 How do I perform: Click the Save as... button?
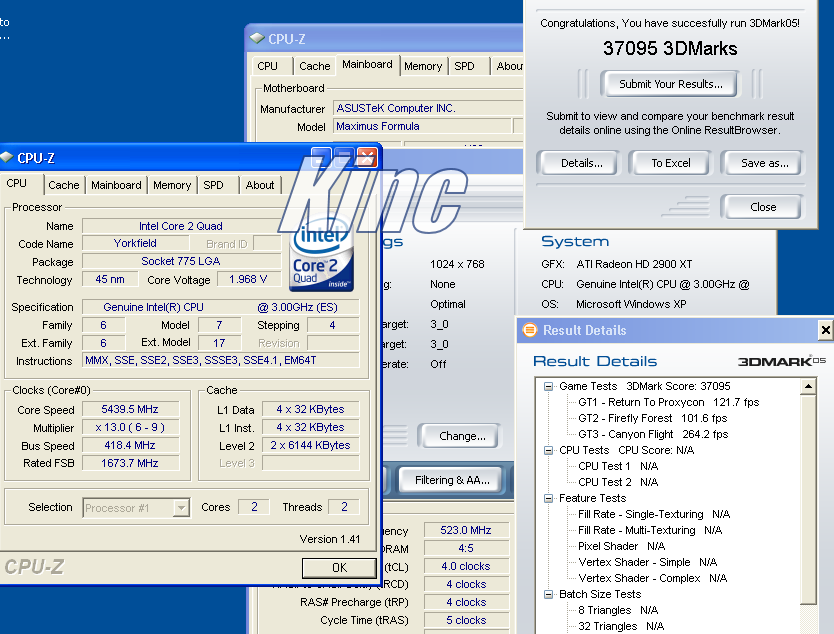(x=765, y=163)
